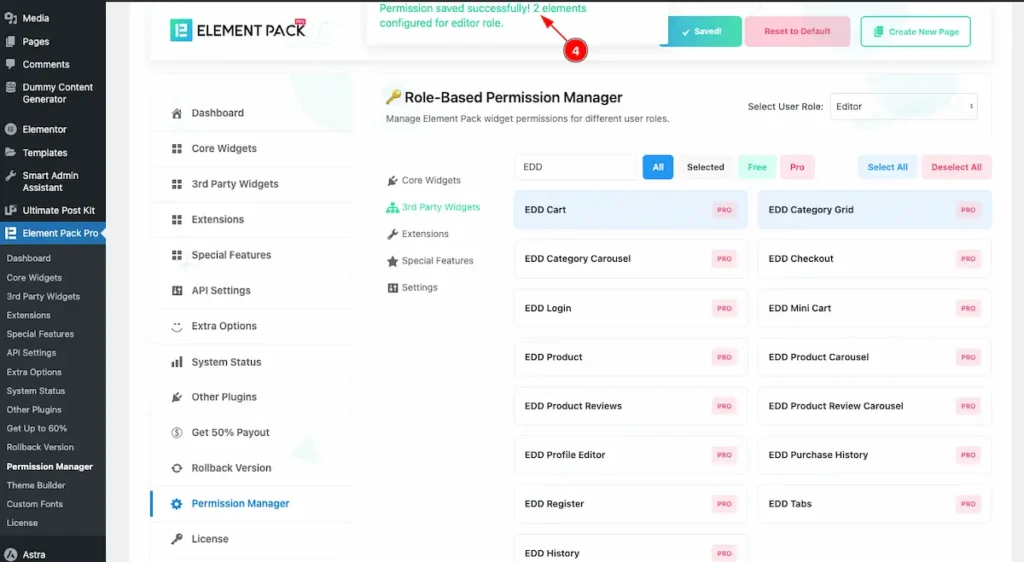Toggle the EDD Cart widget permission
The width and height of the screenshot is (1024, 562).
[630, 210]
